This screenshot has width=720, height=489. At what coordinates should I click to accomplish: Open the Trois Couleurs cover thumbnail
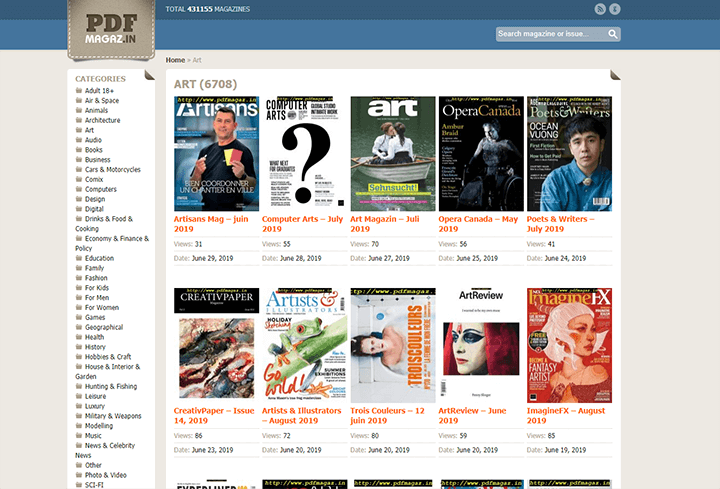(393, 345)
